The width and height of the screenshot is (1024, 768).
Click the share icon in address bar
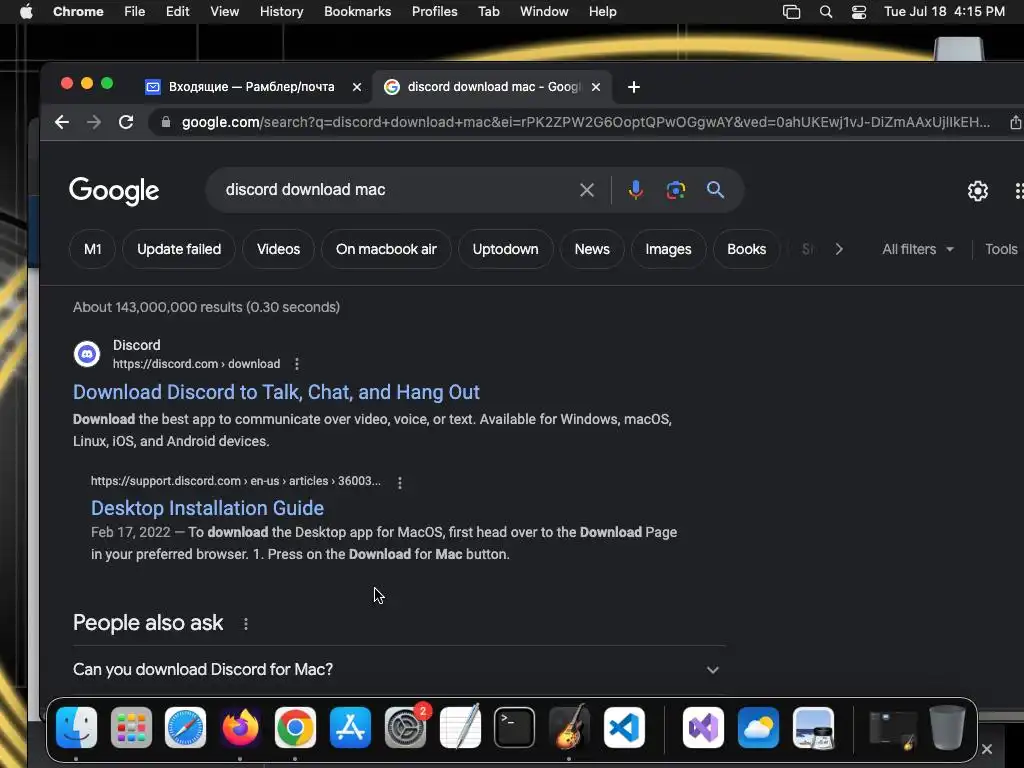pos(1016,122)
